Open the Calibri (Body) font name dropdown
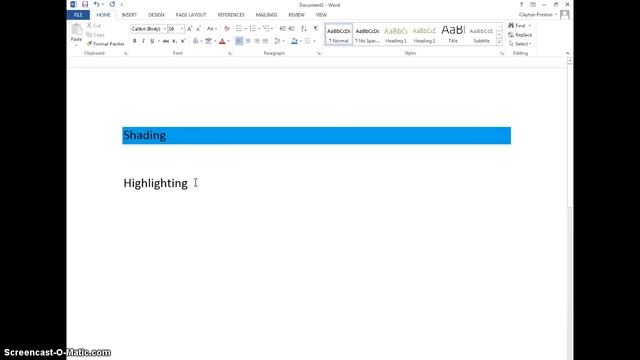This screenshot has height=360, width=640. pyautogui.click(x=165, y=29)
